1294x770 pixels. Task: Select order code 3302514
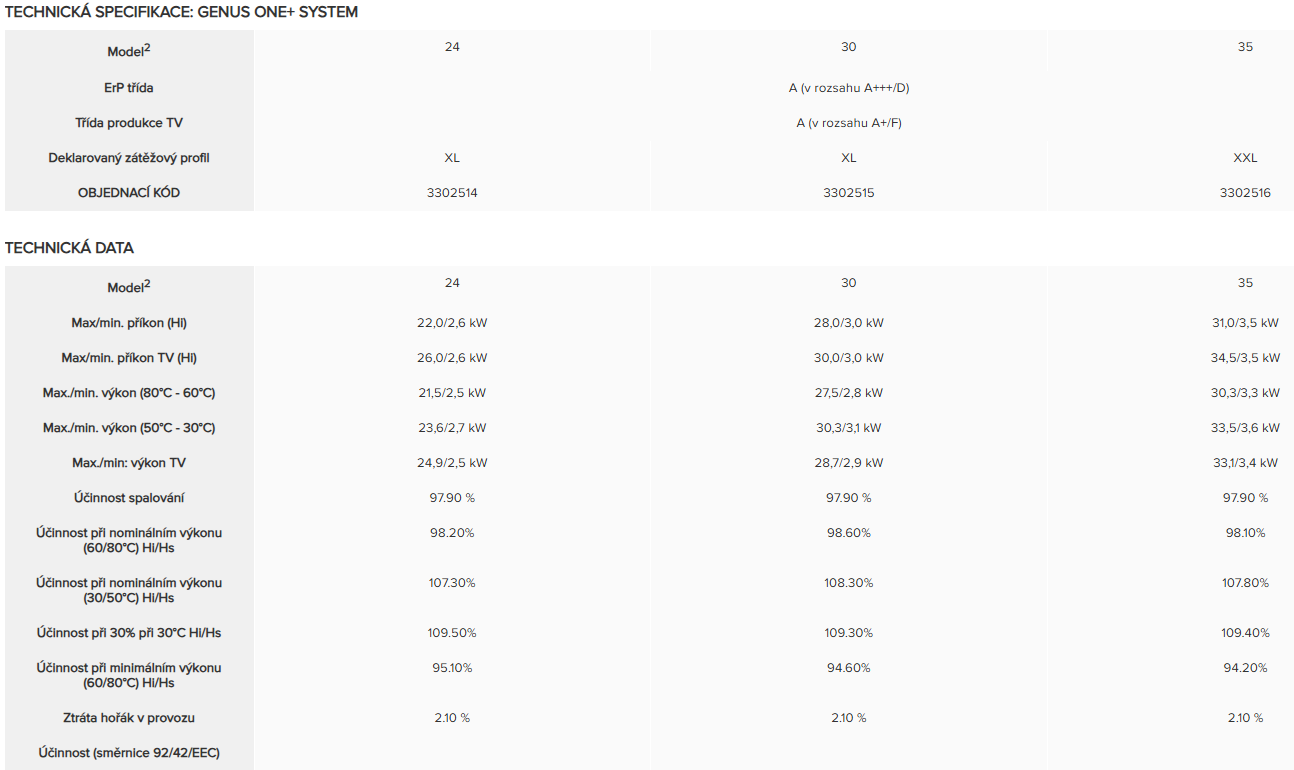(452, 193)
